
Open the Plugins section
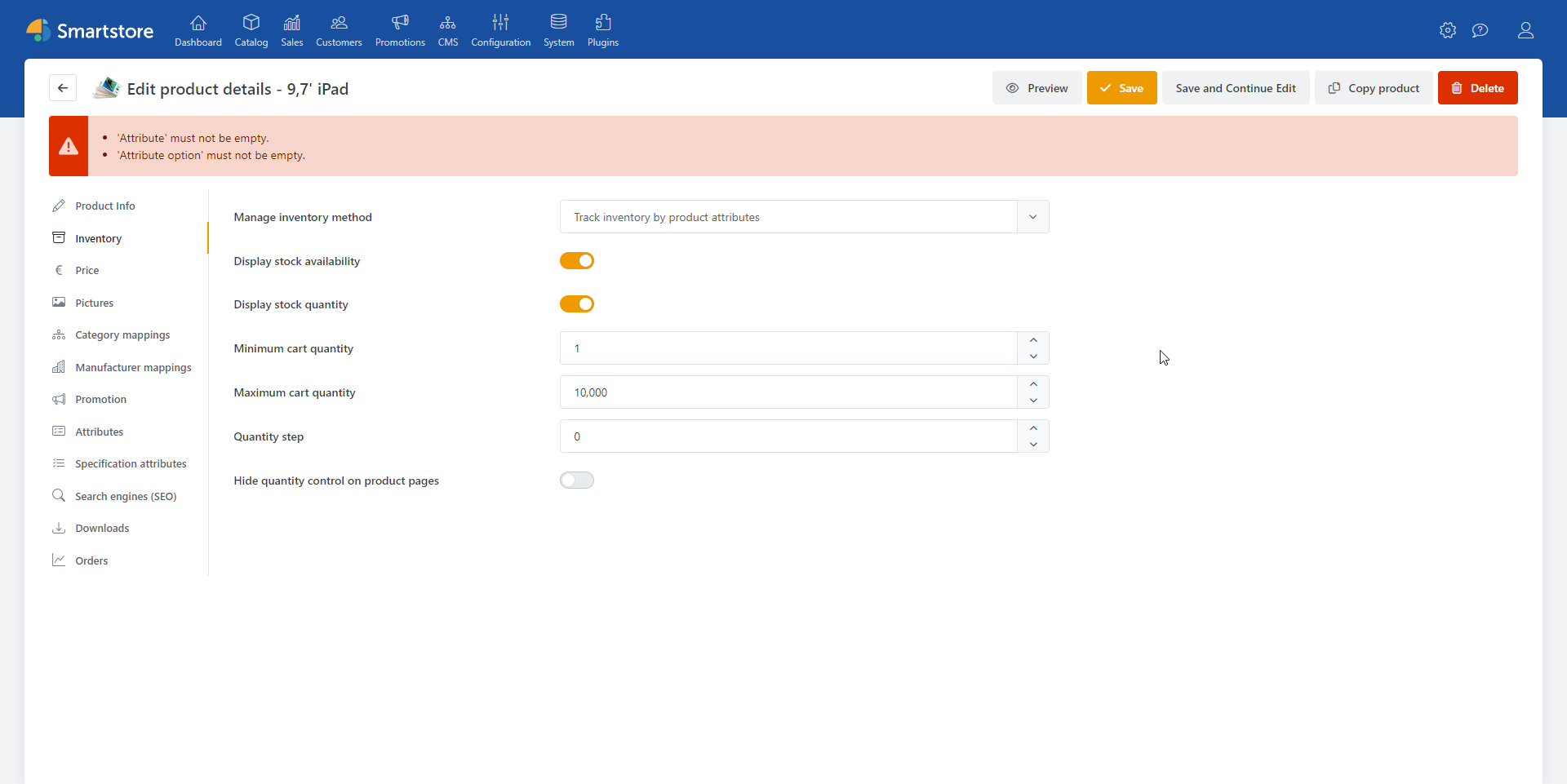click(x=603, y=30)
